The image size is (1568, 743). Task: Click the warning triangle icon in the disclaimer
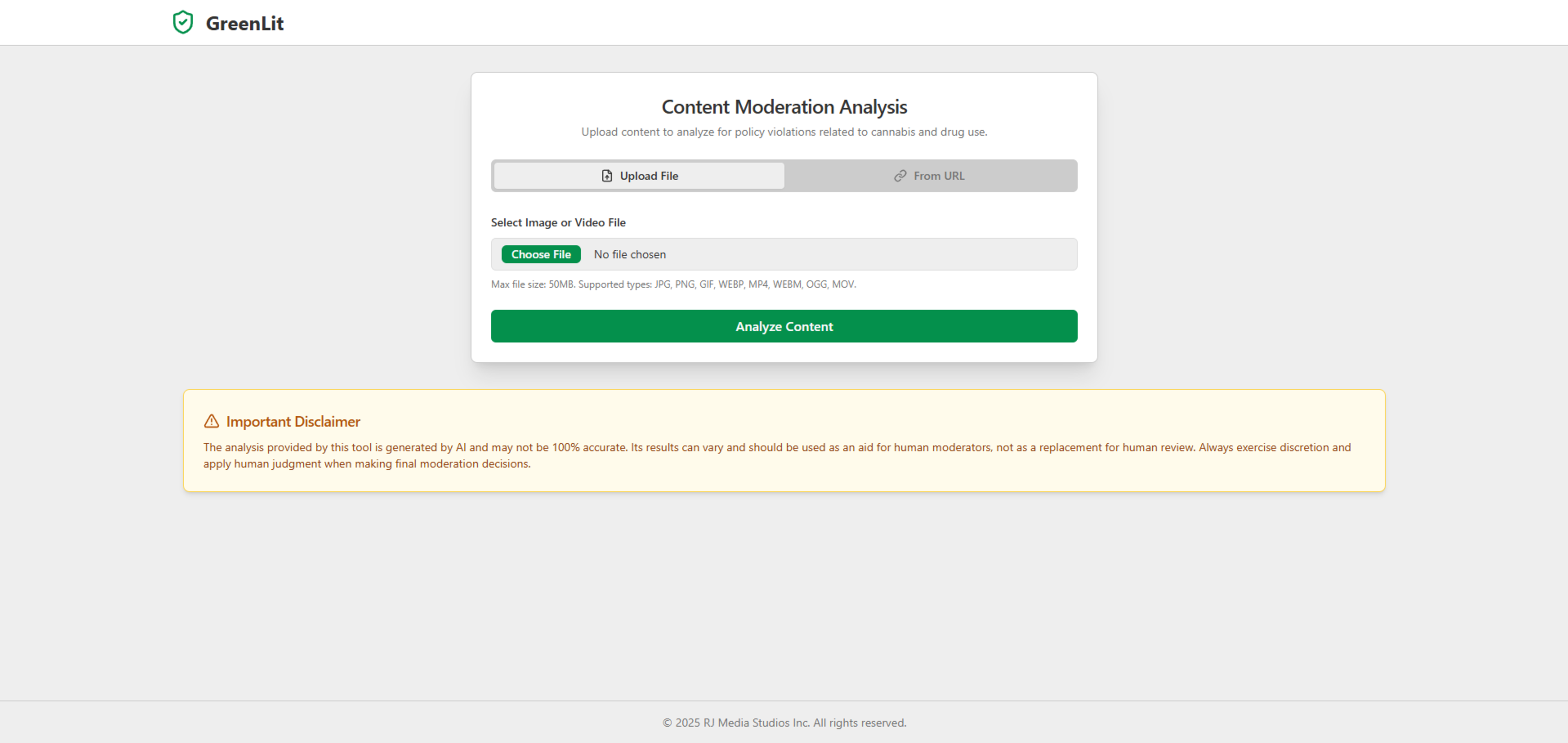tap(211, 422)
